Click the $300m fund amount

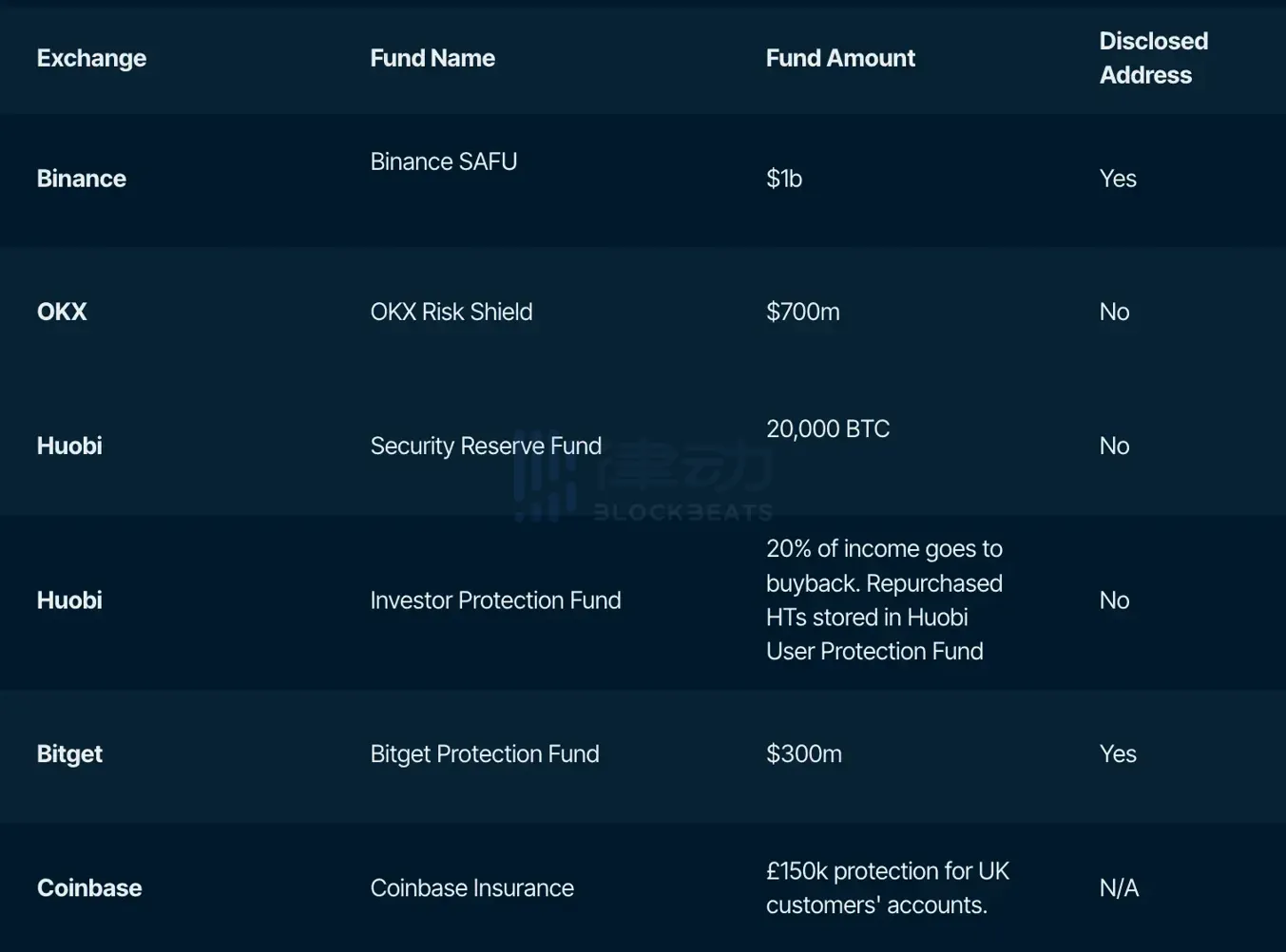coord(804,753)
